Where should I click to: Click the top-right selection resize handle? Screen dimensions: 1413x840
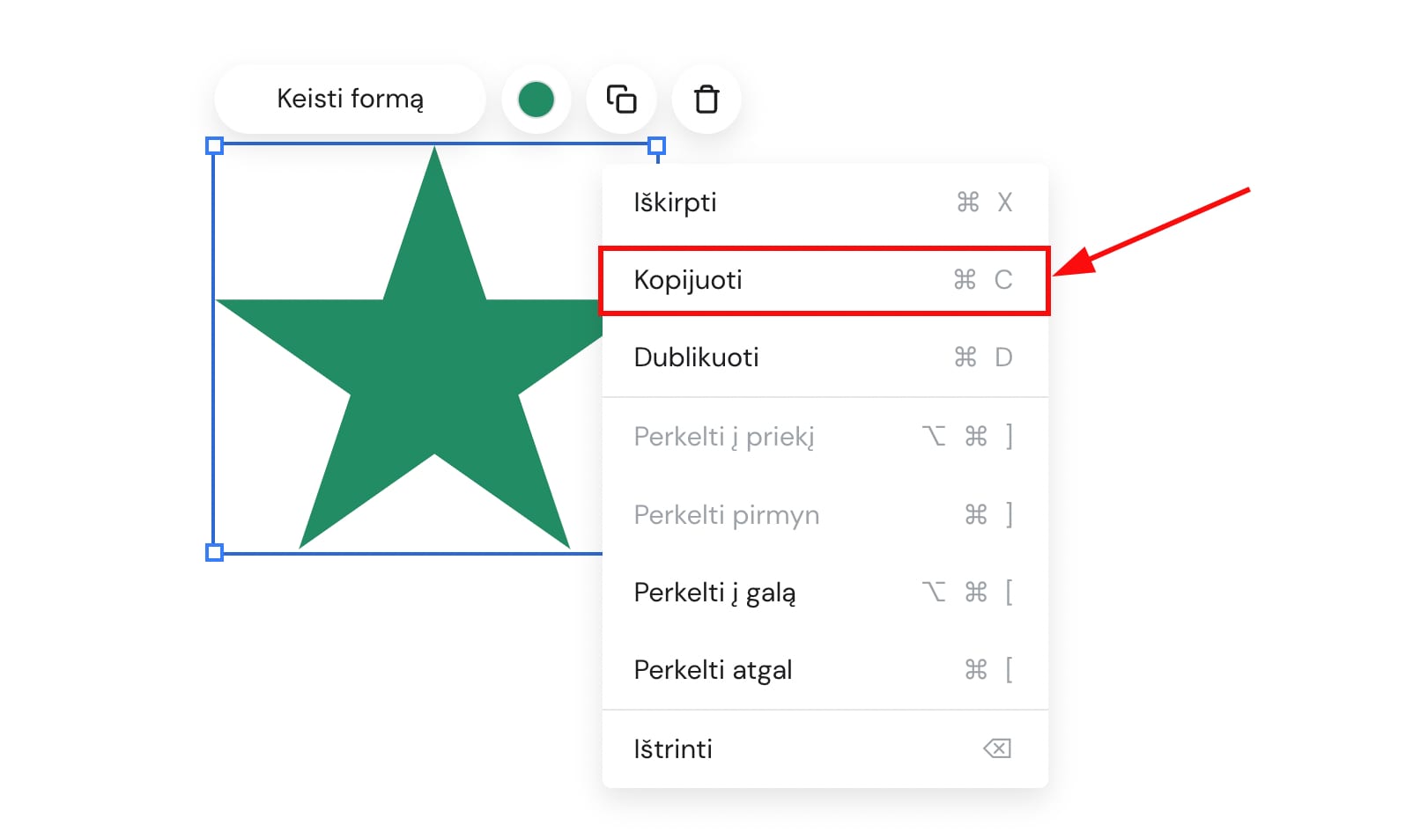coord(656,146)
